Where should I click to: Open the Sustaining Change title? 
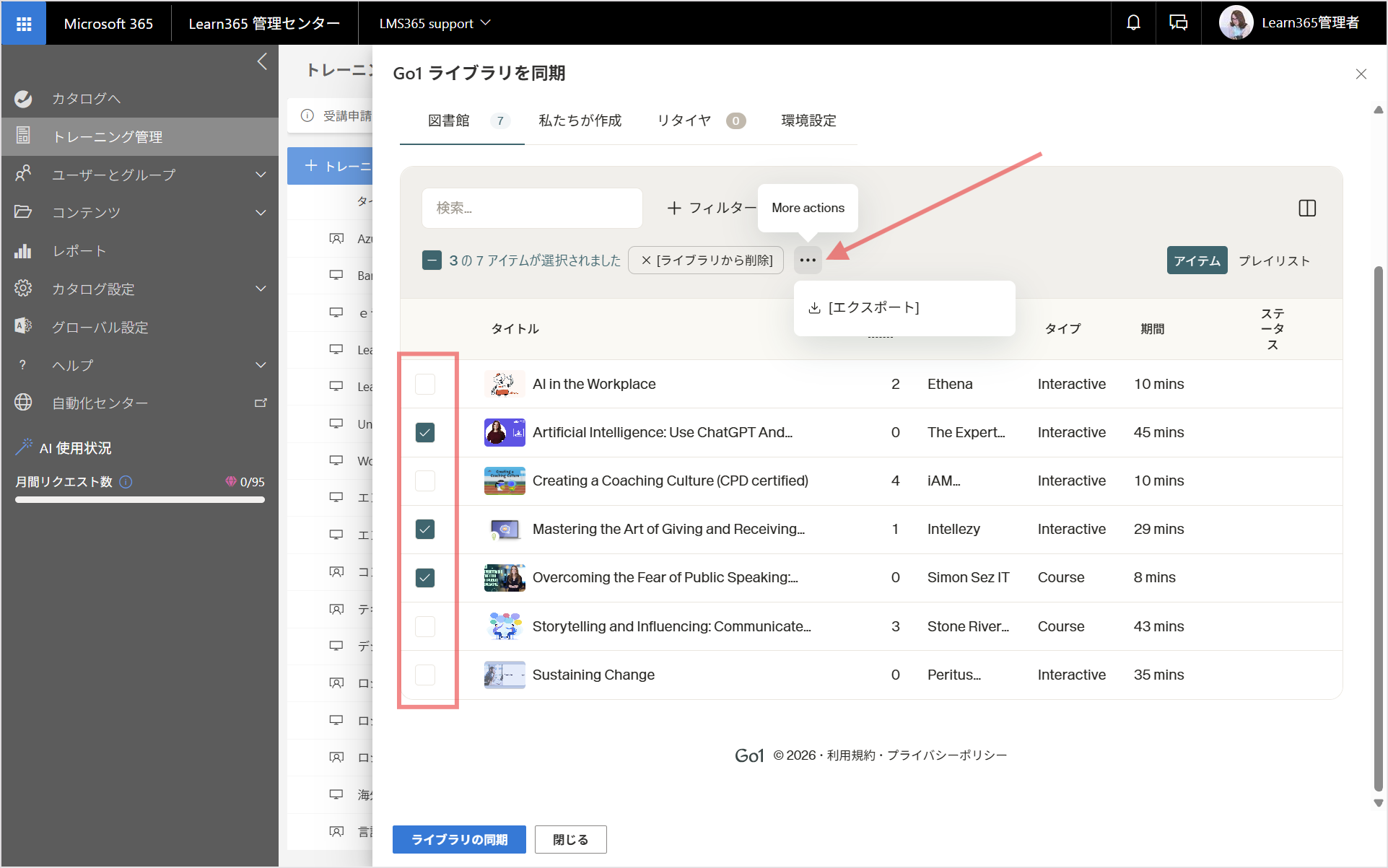click(x=593, y=675)
